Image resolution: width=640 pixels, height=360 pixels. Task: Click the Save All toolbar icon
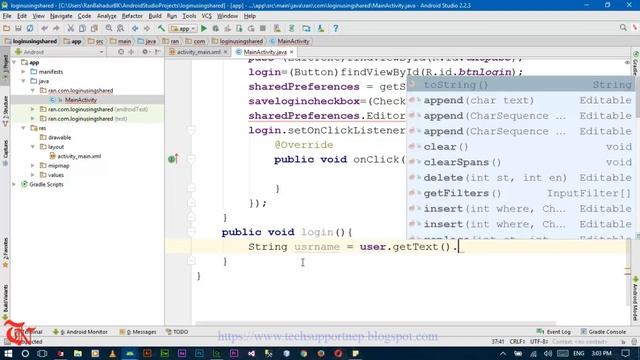point(18,28)
